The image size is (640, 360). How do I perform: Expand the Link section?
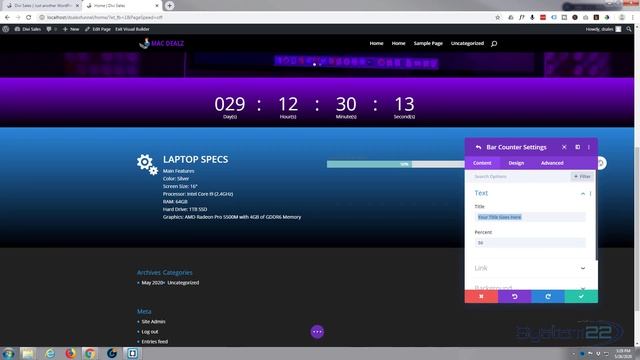[x=530, y=268]
